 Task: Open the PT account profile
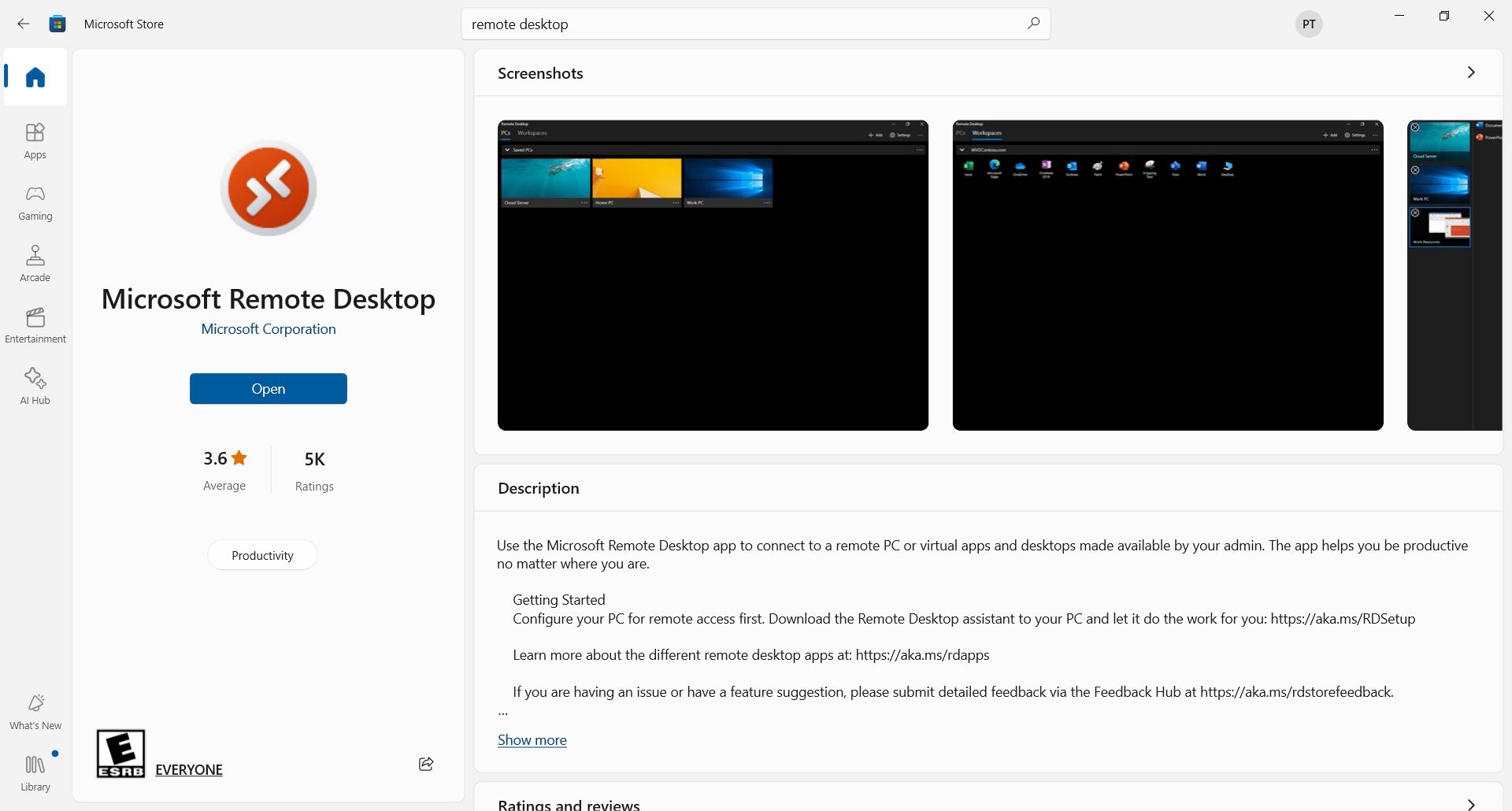click(x=1309, y=24)
